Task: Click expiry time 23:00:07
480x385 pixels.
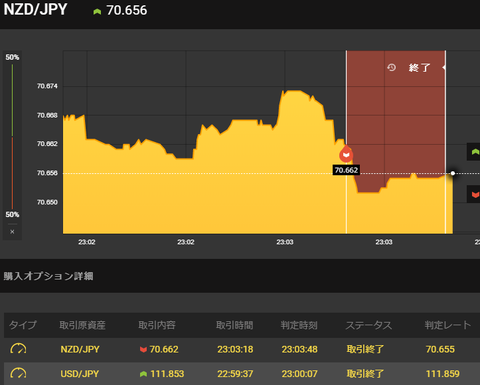Action: [300, 374]
